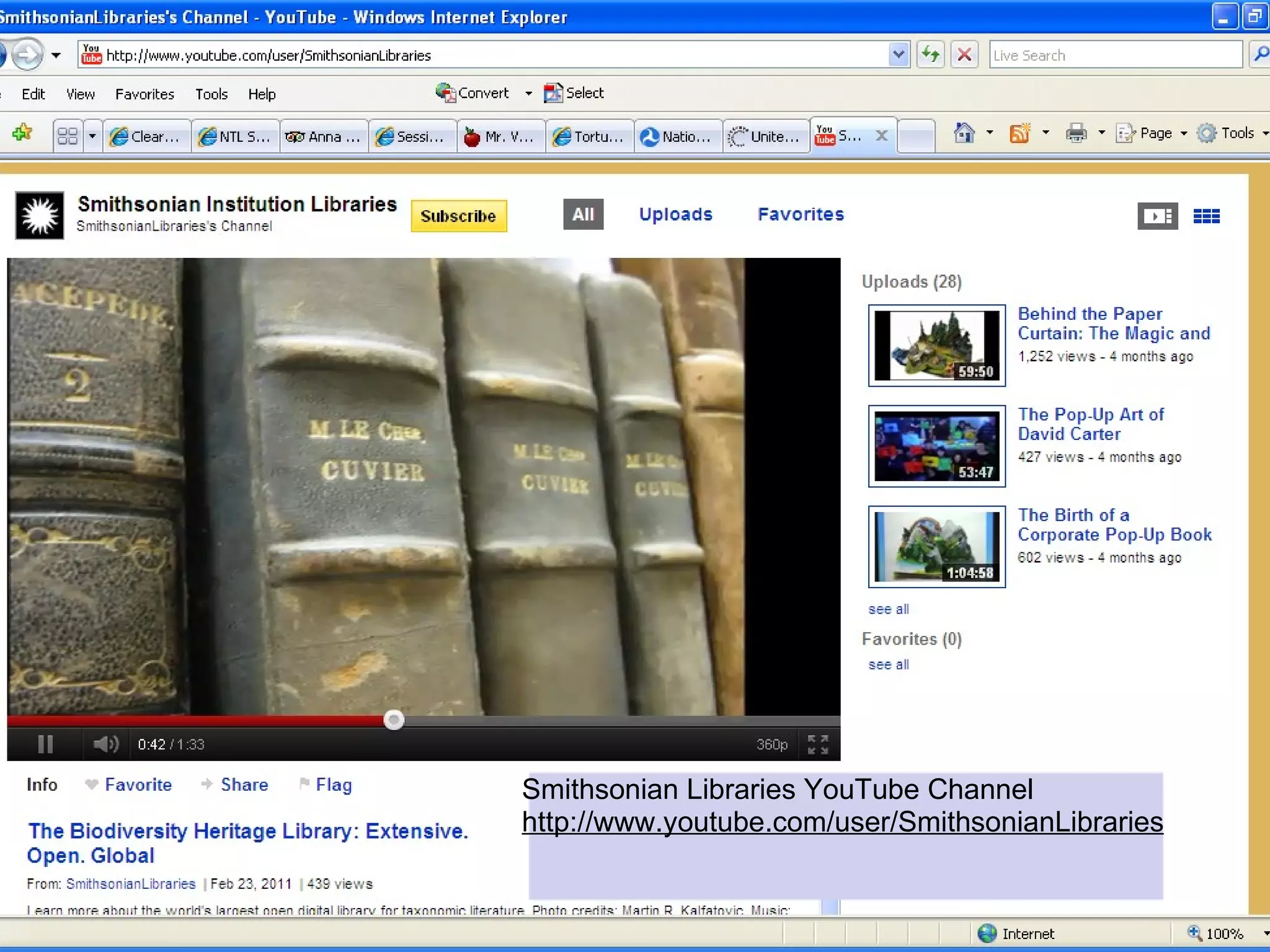
Task: Open a new blank browser tab
Action: [916, 136]
